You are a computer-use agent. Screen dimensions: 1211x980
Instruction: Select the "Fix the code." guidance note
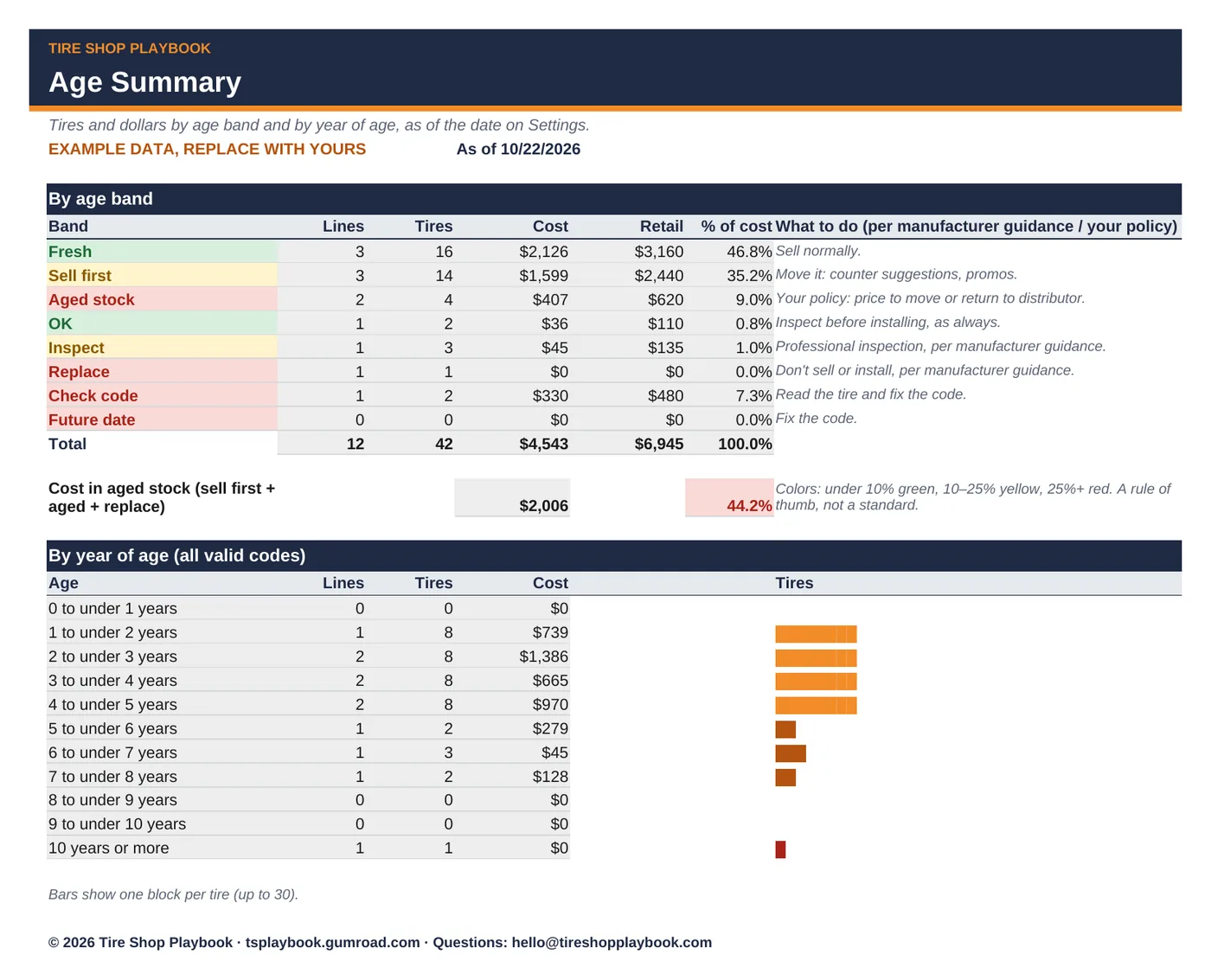[816, 419]
